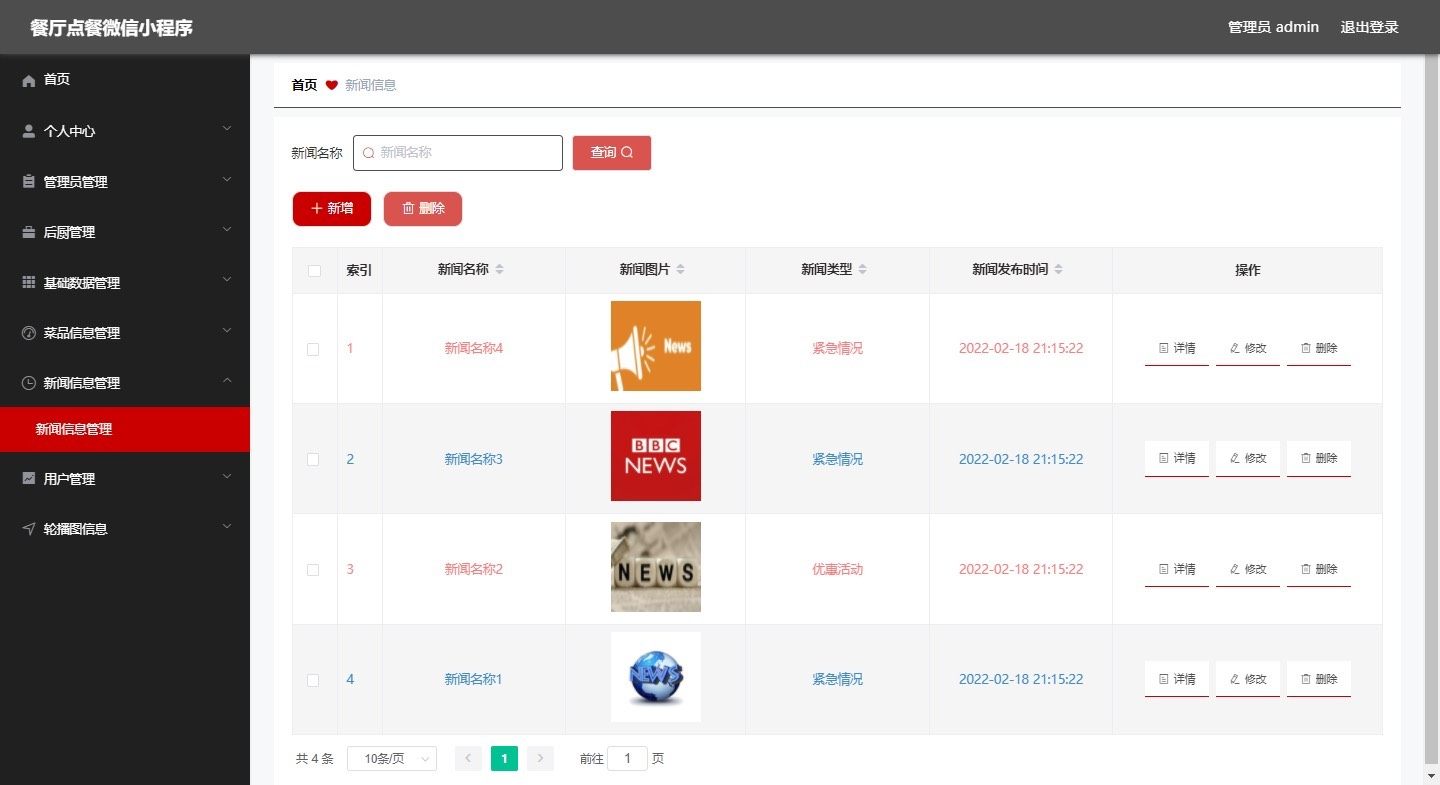1440x785 pixels.
Task: Click 退出登录 in the top bar
Action: [1369, 27]
